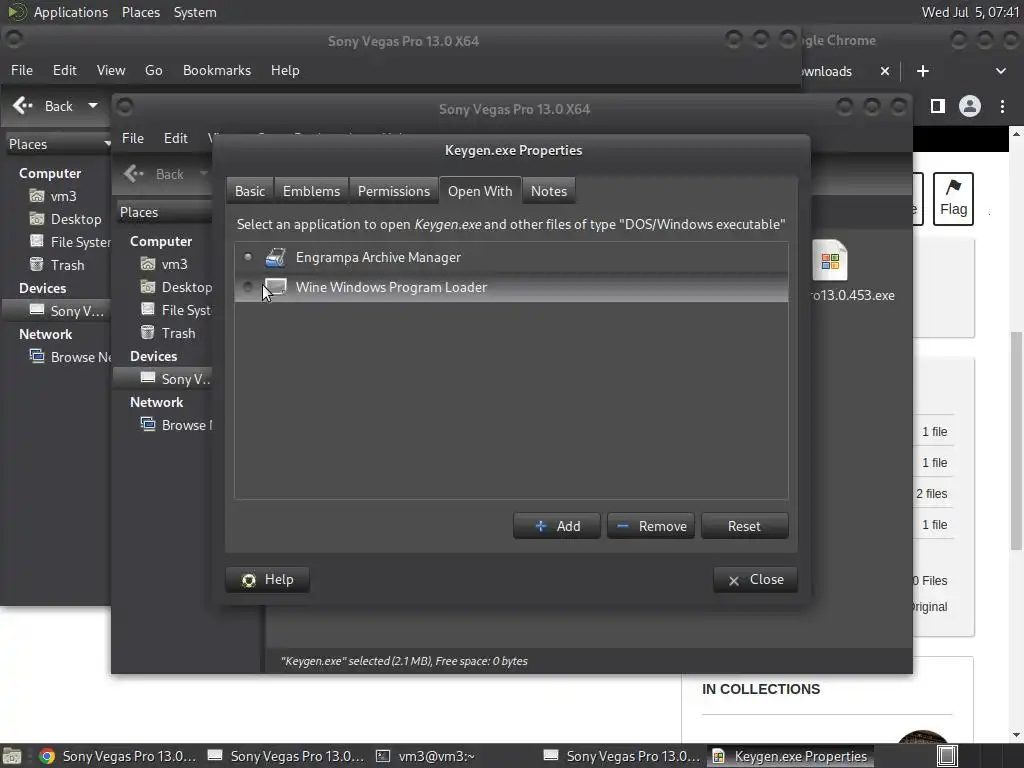
Task: Switch to Keygen.exe Properties taskbar entry
Action: pyautogui.click(x=790, y=756)
